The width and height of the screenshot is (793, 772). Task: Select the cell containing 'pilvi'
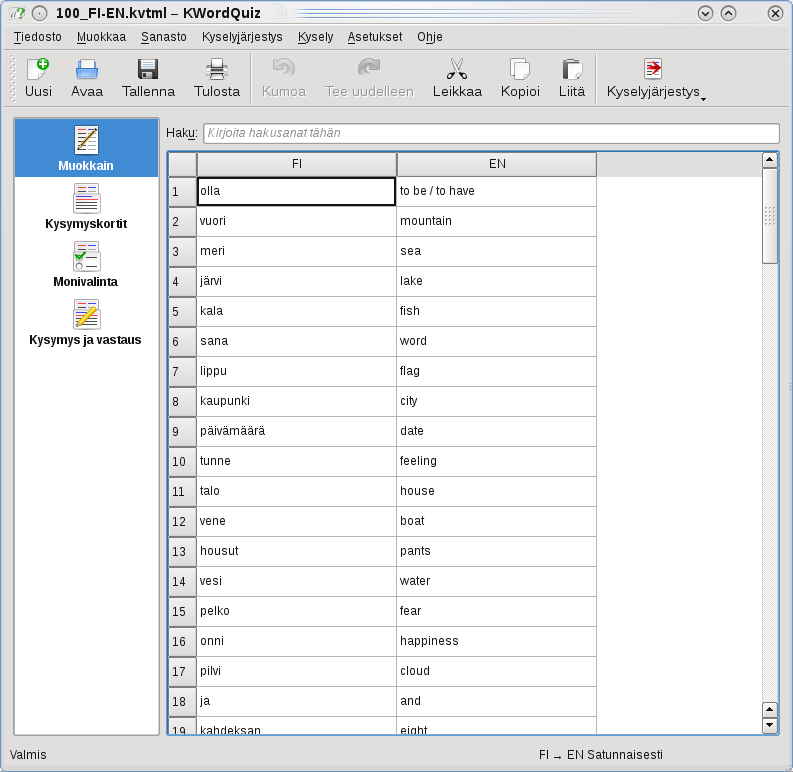296,671
